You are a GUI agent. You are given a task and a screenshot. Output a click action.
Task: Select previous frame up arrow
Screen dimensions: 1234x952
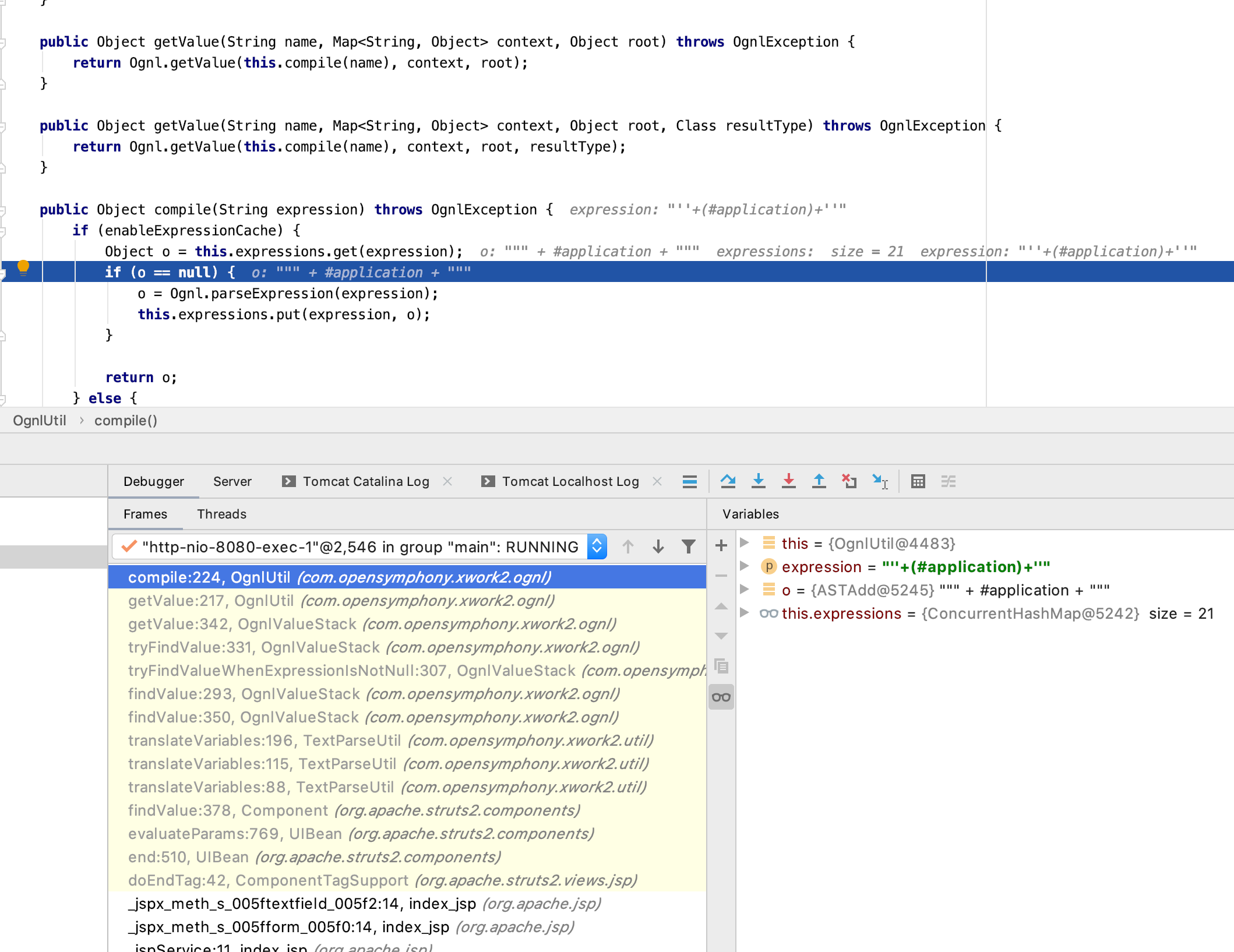628,546
